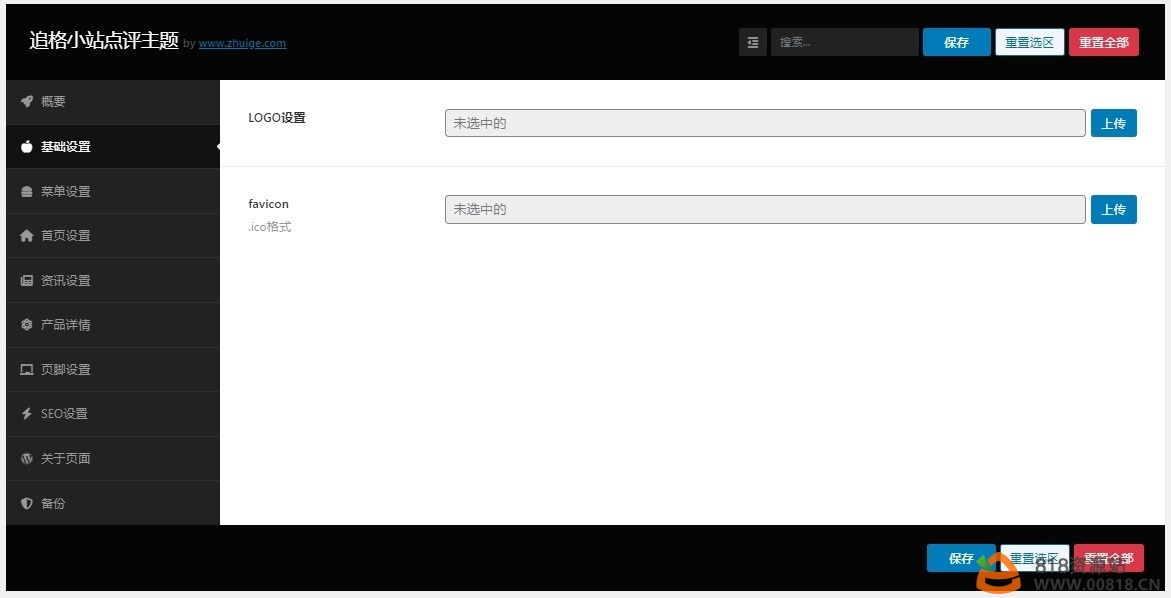Go to 菜单设置 section
The height and width of the screenshot is (598, 1171).
(113, 191)
